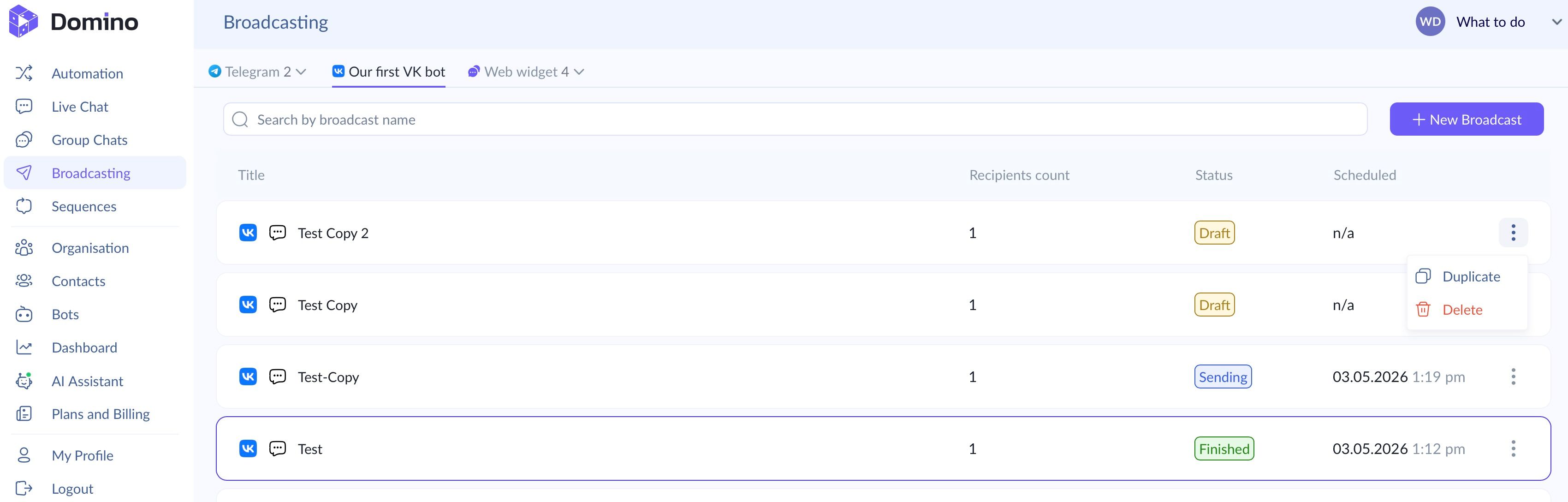Click the 03.05.2026 1:19 pm scheduled time
The image size is (1568, 502).
coord(1399,376)
